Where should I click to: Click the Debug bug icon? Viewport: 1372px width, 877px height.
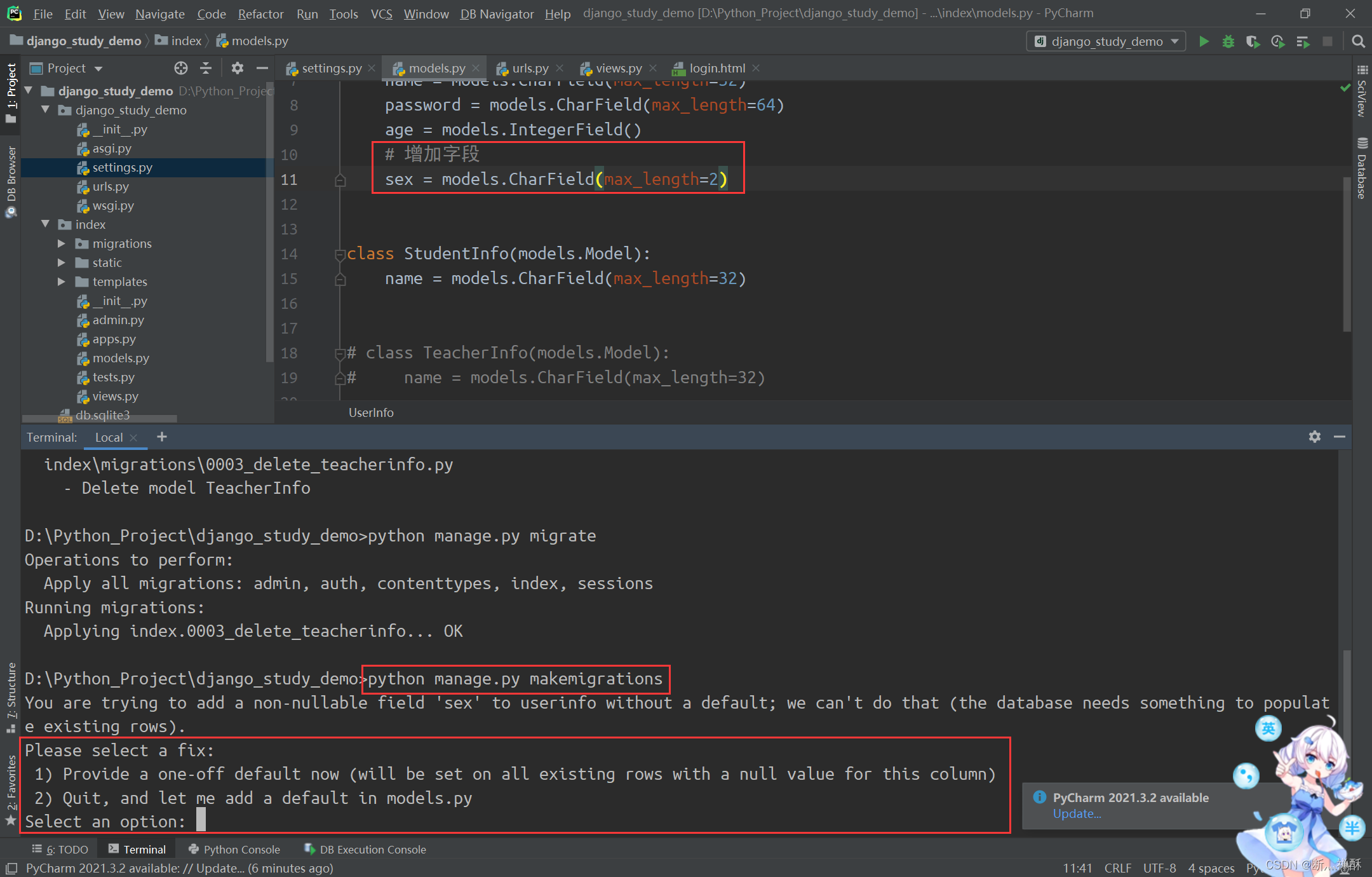click(x=1228, y=41)
